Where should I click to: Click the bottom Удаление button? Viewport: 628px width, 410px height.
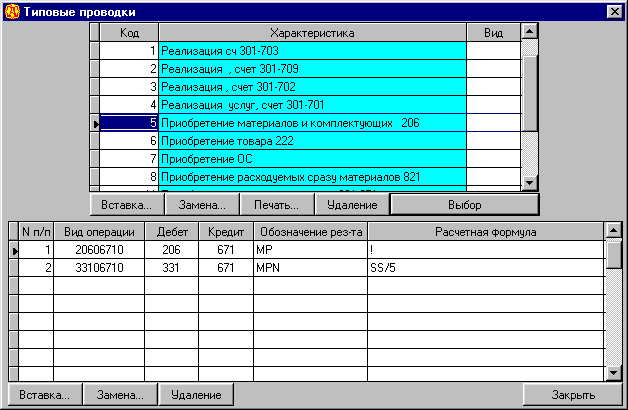[194, 395]
